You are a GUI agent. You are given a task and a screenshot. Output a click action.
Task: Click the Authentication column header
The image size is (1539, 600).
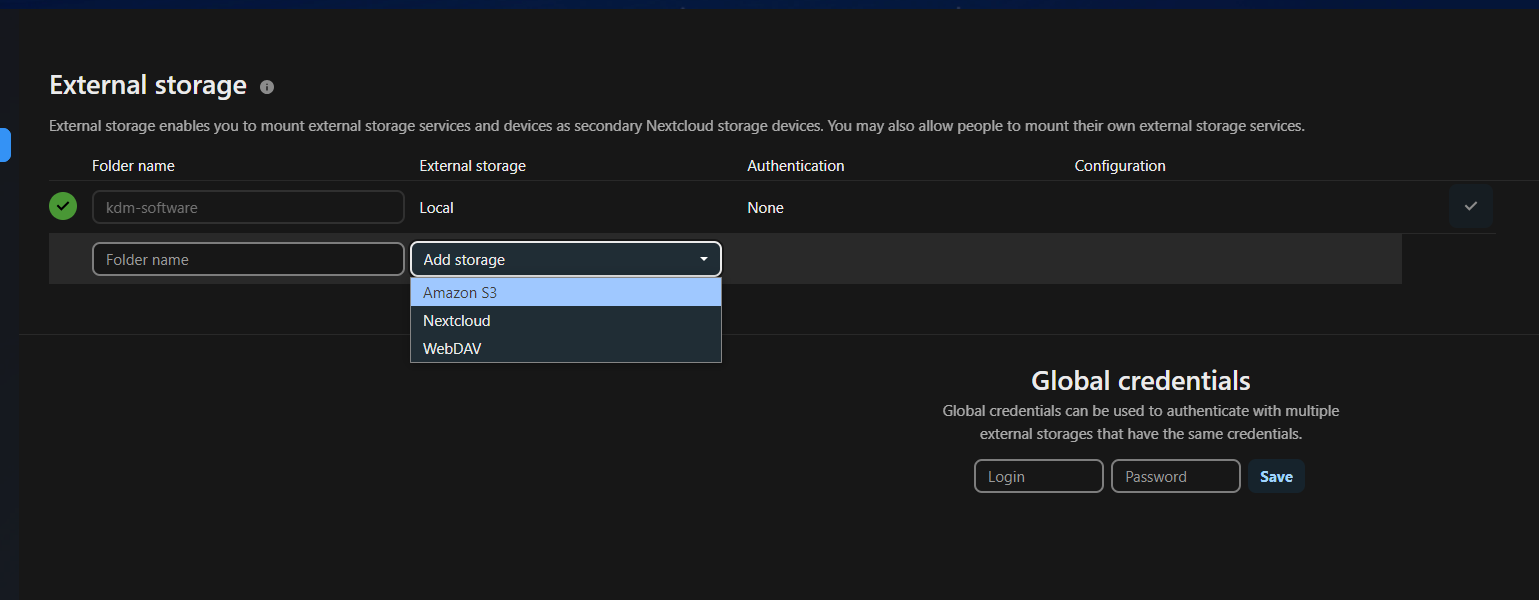point(795,166)
